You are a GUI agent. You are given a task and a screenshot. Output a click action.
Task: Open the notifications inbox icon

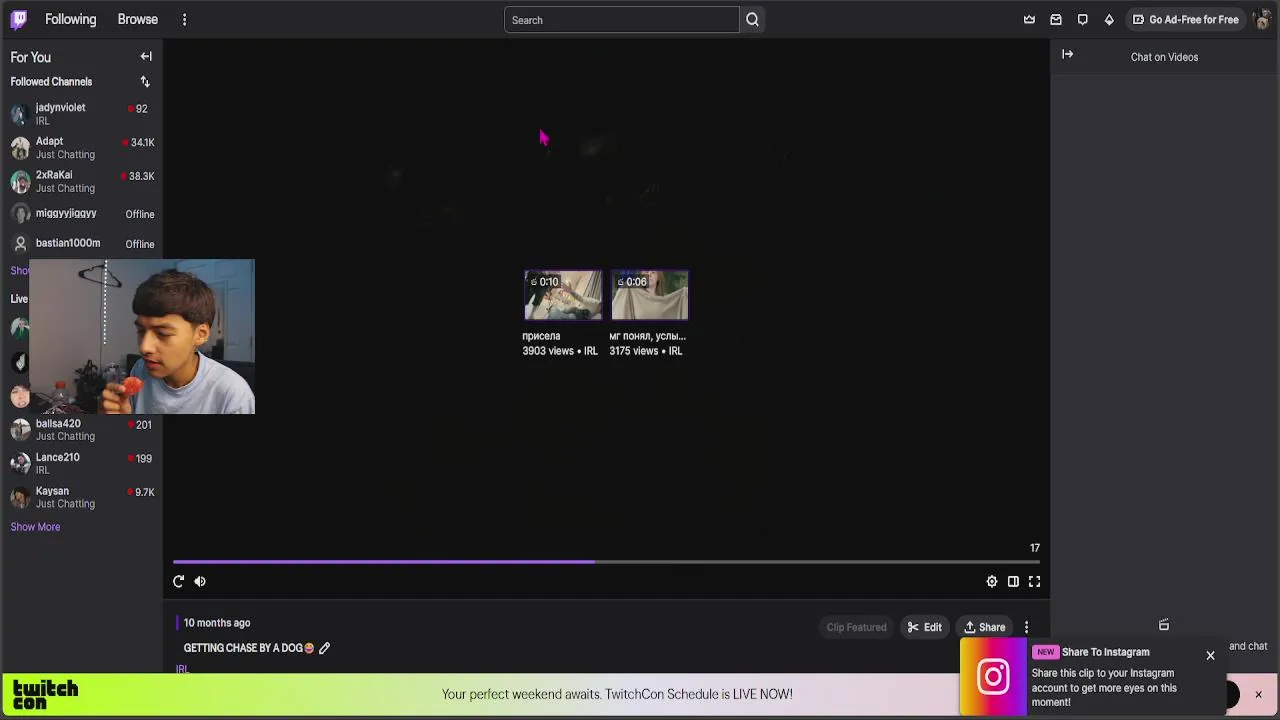point(1056,19)
